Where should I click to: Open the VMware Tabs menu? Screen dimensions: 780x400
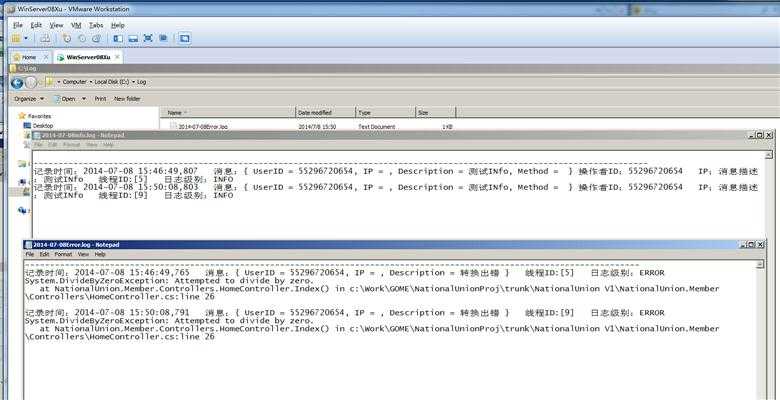(x=96, y=25)
